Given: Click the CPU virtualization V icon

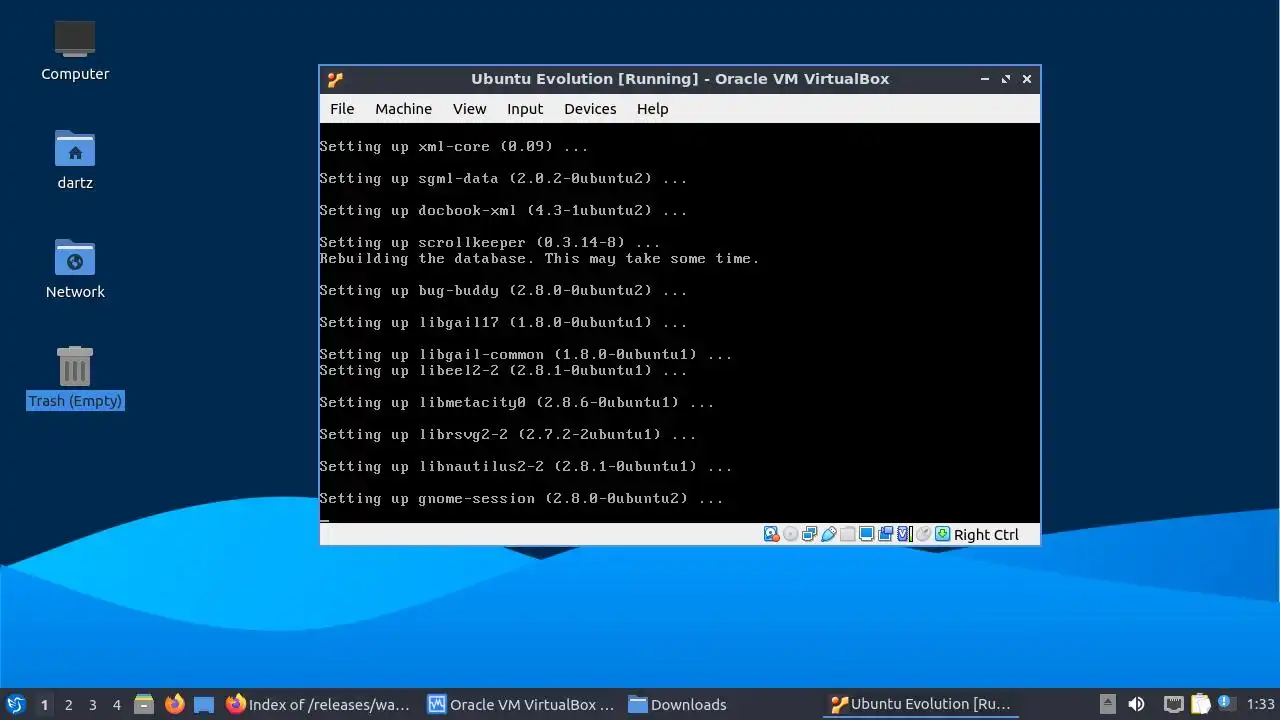Looking at the screenshot, I should [904, 534].
